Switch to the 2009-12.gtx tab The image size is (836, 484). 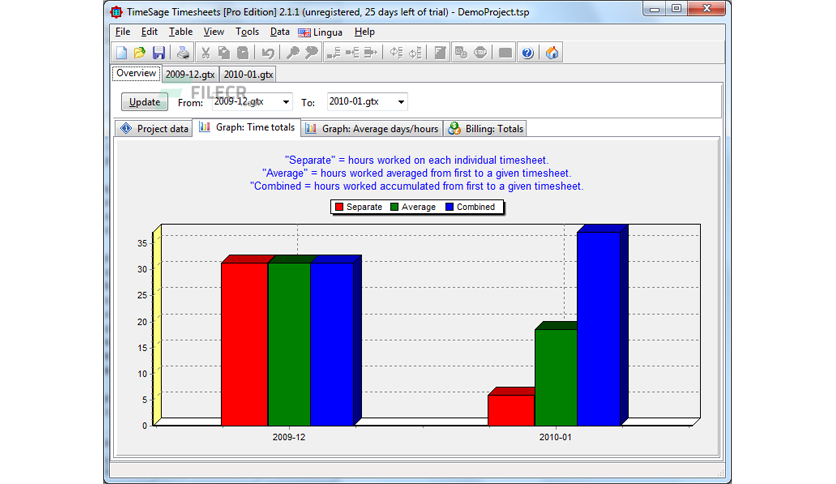coord(190,74)
